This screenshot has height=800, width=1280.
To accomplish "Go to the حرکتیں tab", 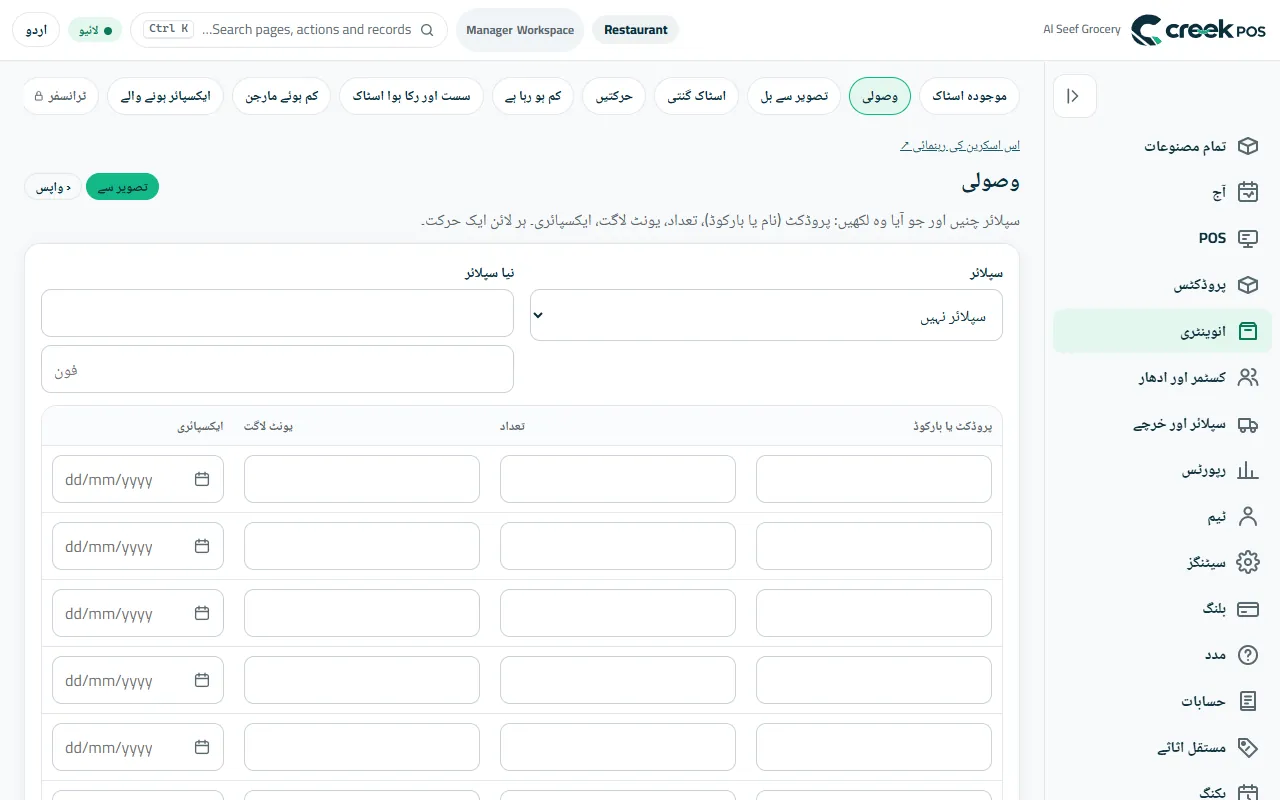I will click(x=614, y=96).
